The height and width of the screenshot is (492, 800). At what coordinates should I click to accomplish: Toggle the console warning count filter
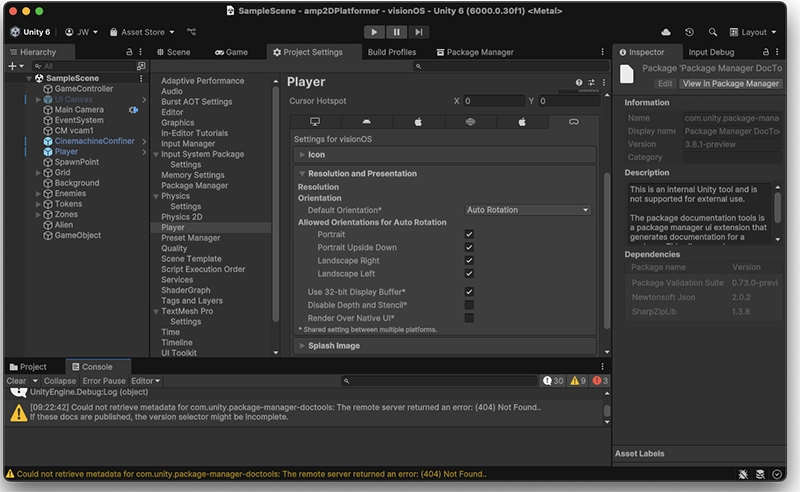tap(576, 381)
